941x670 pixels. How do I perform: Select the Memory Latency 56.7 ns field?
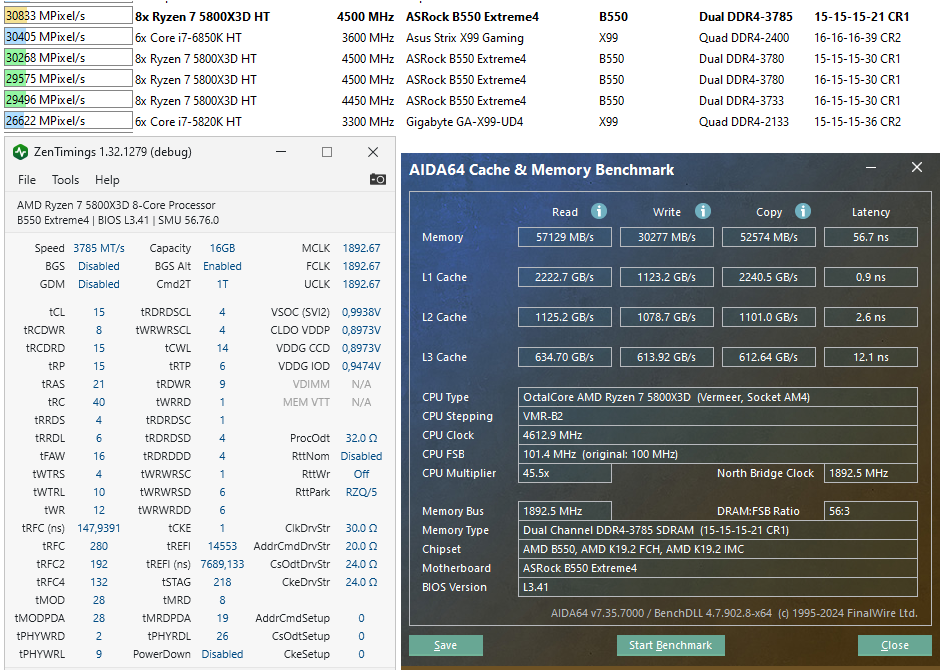coord(871,237)
